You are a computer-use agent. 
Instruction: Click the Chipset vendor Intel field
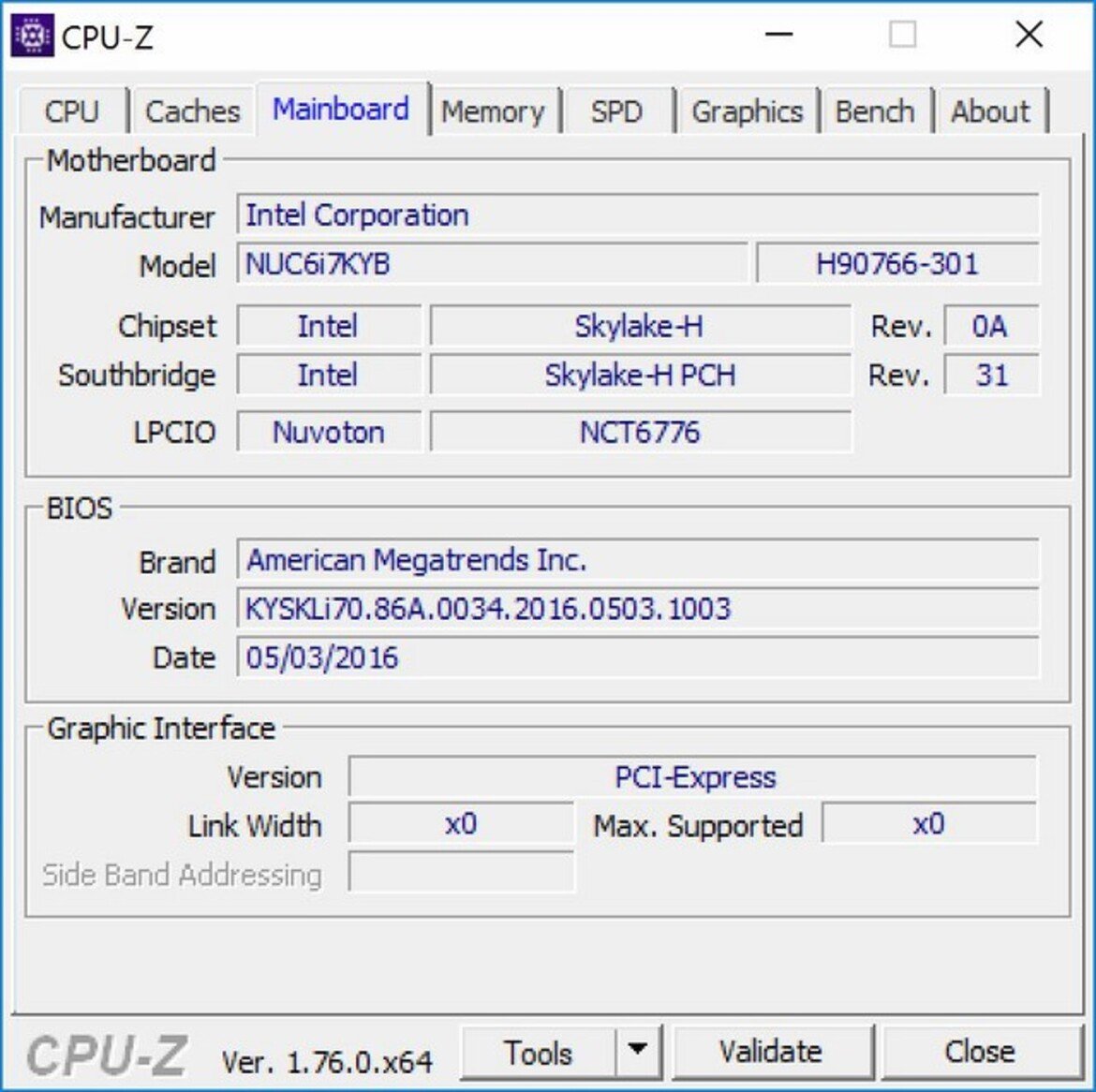329,326
